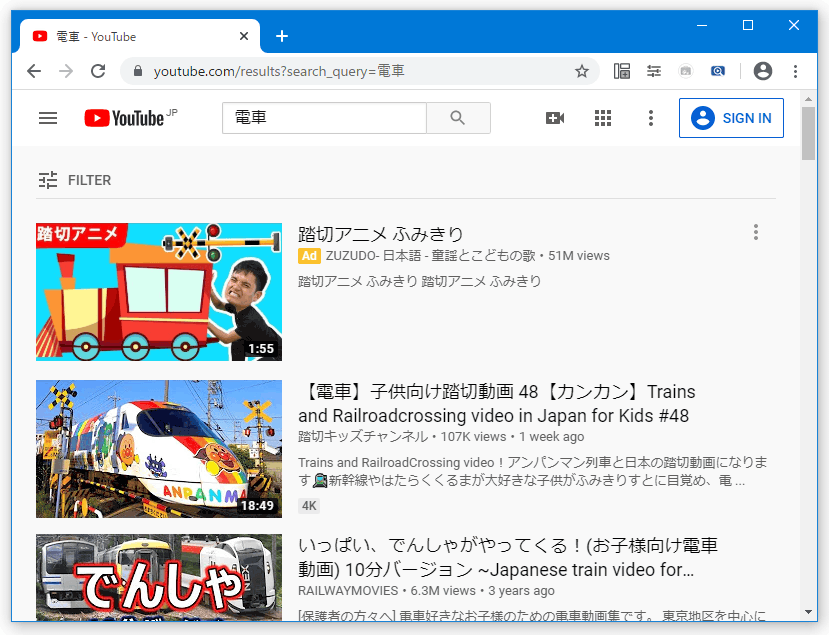Close the 電車 - YouTube tab
The width and height of the screenshot is (829, 635).
(x=244, y=36)
